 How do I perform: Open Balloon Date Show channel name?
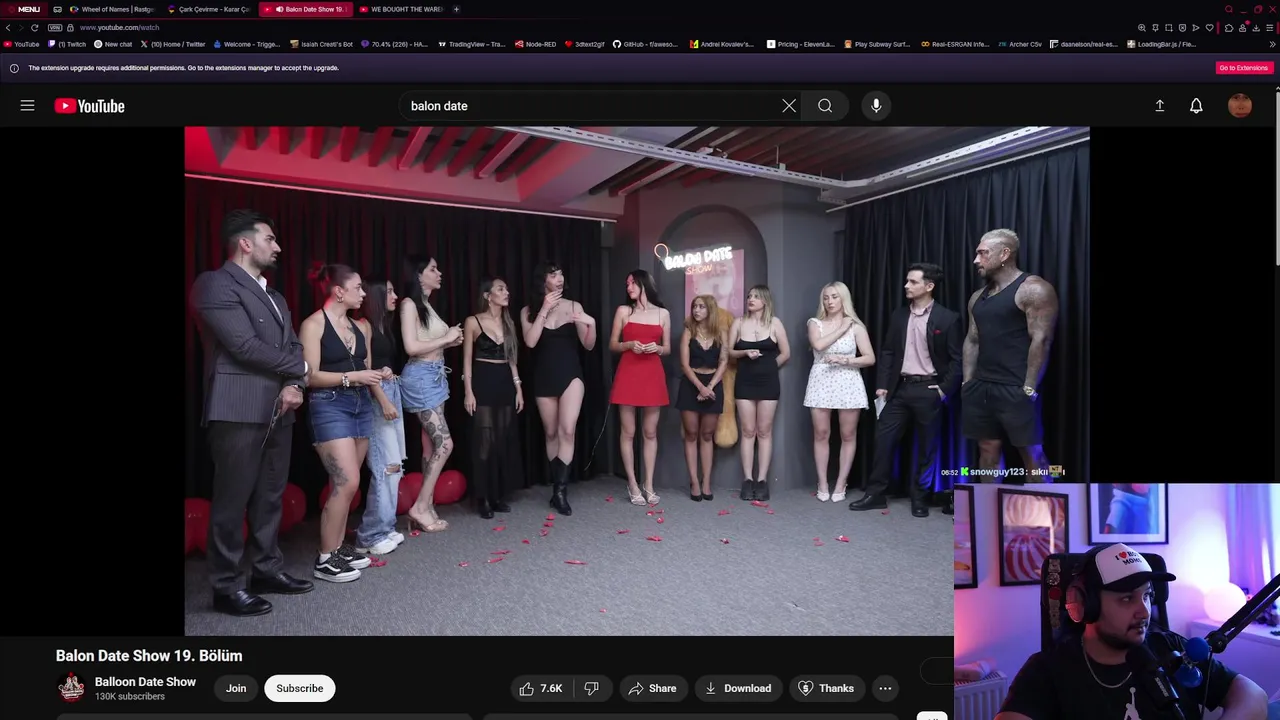145,682
